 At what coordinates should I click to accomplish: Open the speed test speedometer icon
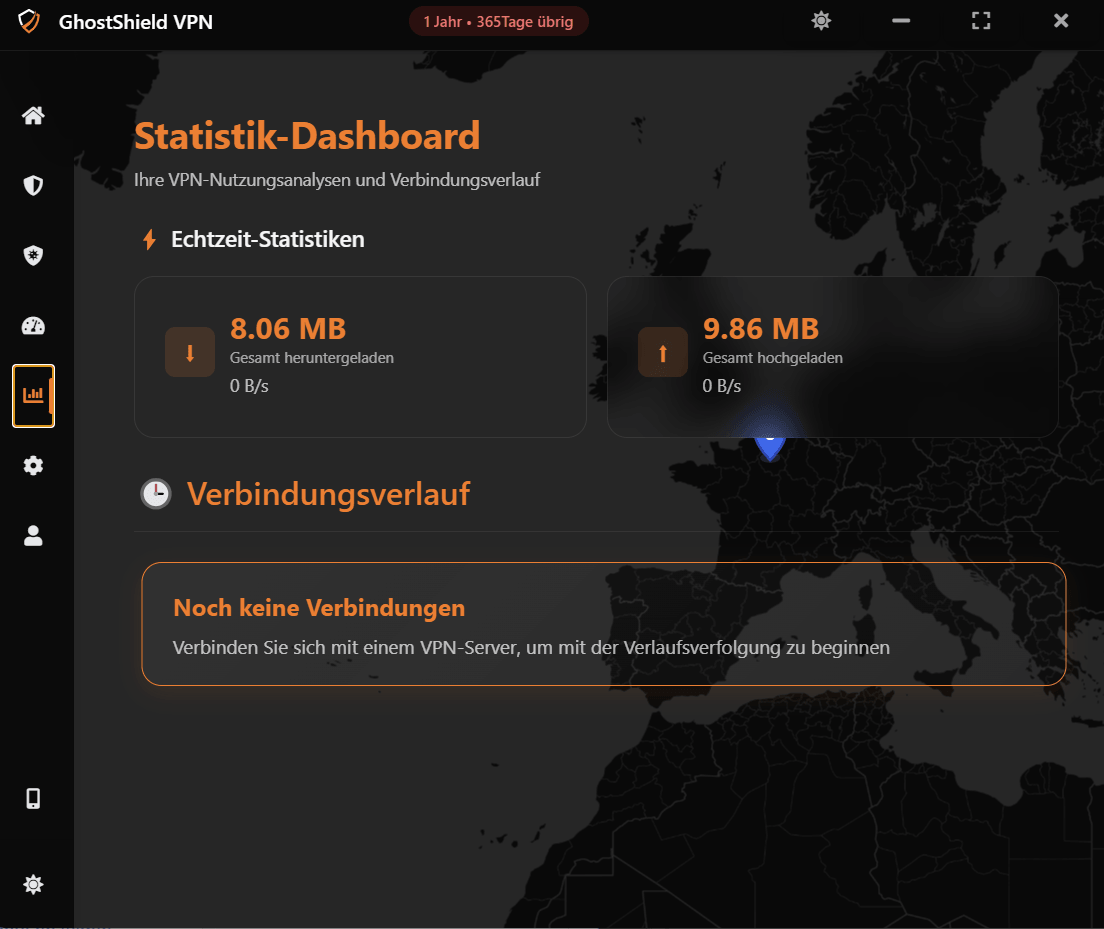[33, 325]
